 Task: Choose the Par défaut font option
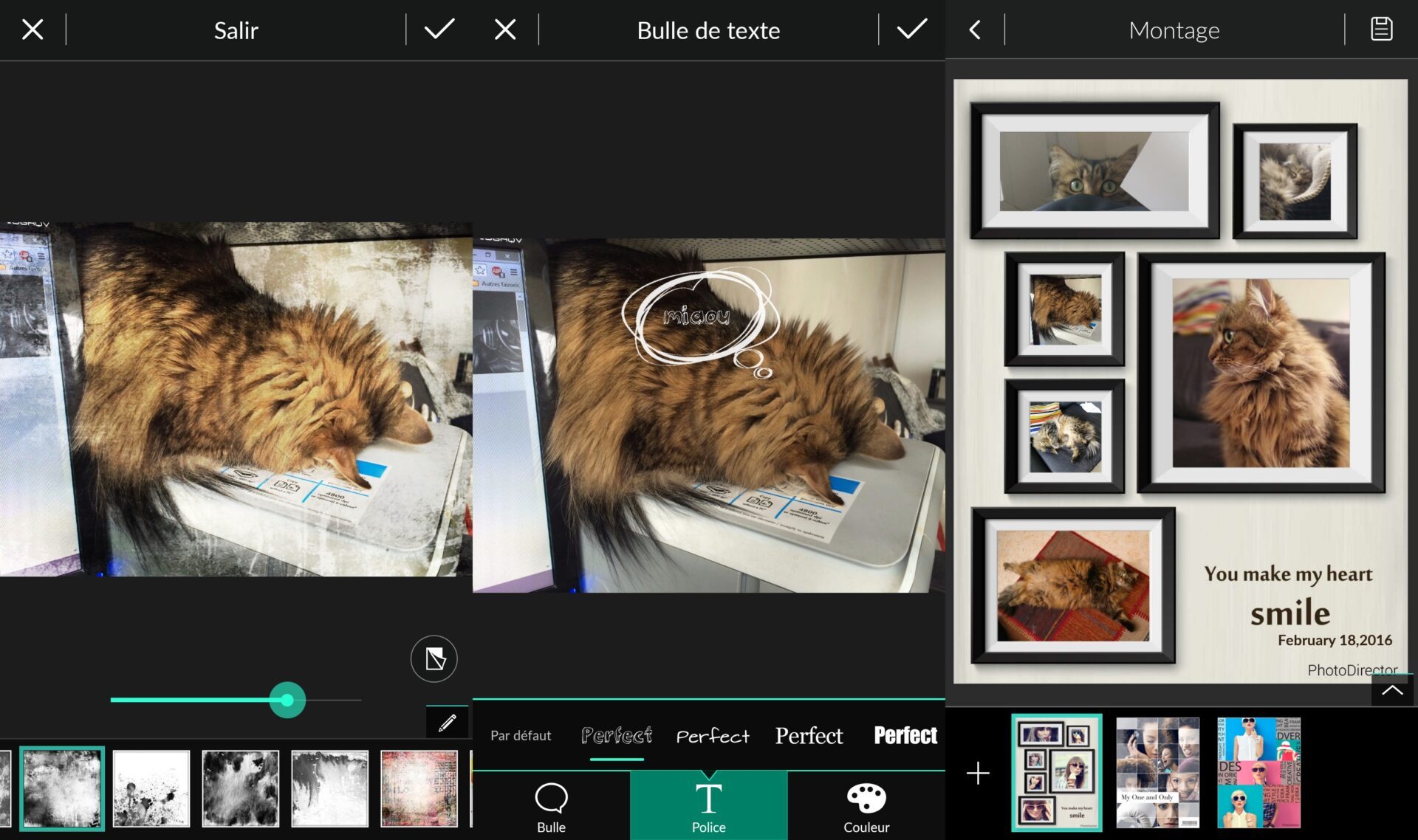(x=521, y=735)
